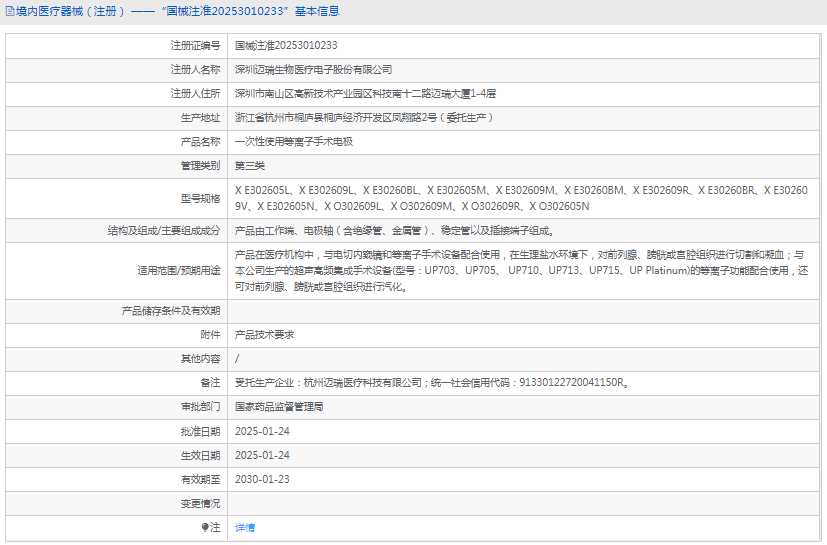827x545 pixels.
Task: Click the 批准日期 label
Action: point(200,431)
